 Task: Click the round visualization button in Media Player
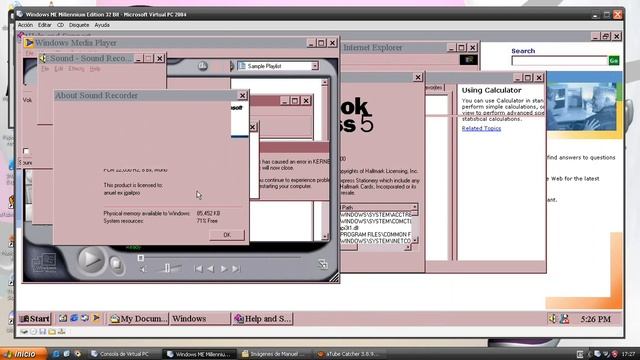pos(202,66)
